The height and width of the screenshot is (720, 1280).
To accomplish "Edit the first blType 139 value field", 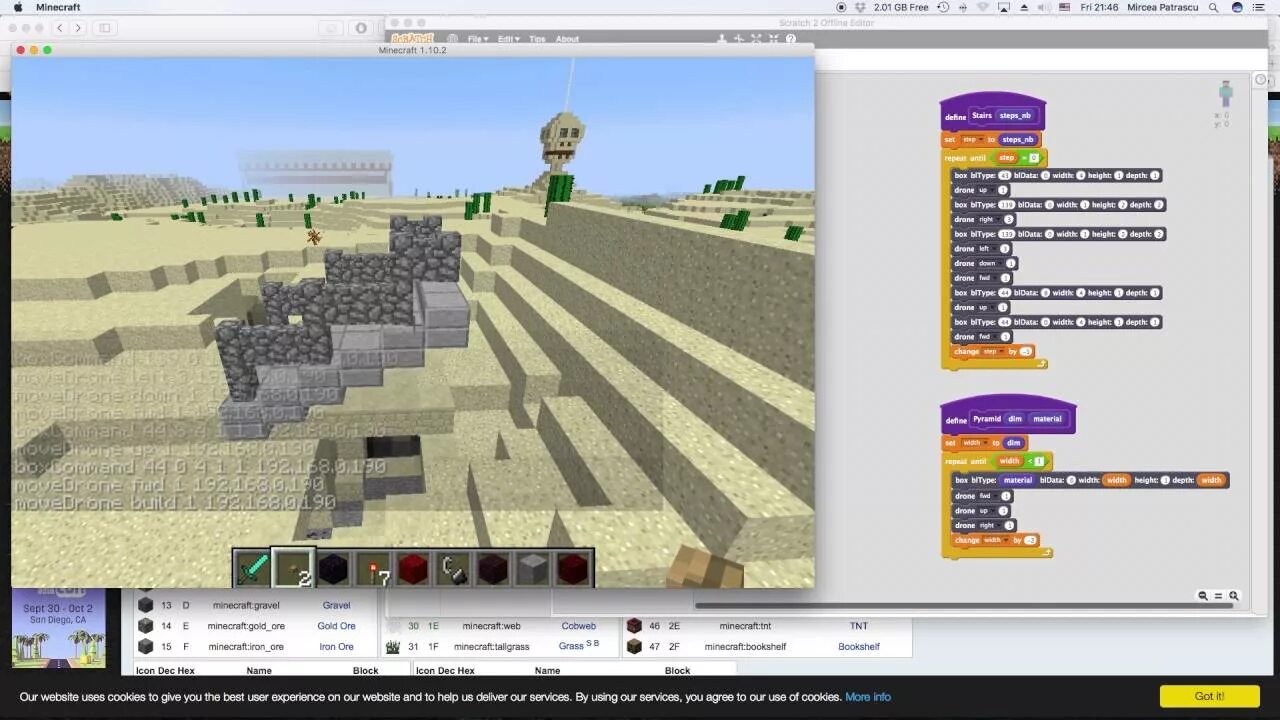I will coord(1006,205).
